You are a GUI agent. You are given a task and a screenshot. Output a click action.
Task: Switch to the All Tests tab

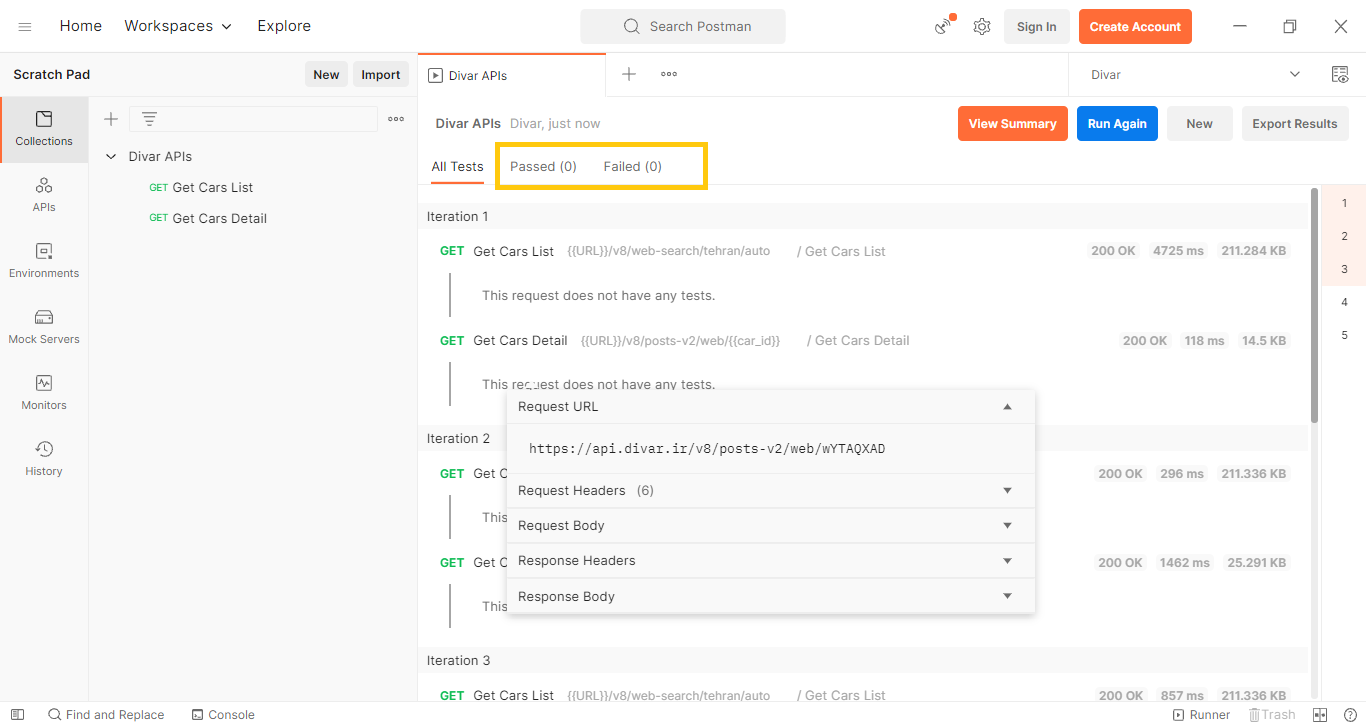pos(458,167)
